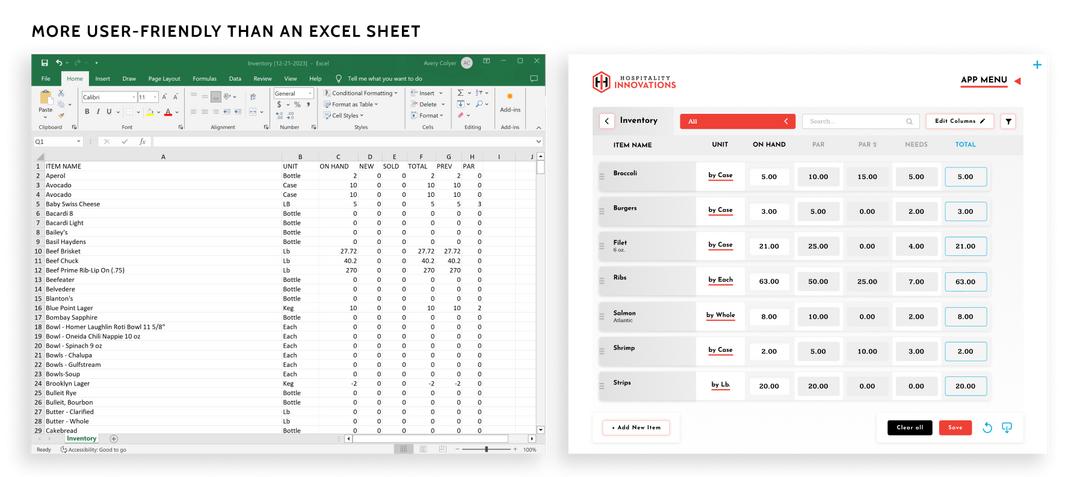Switch to the Formulas ribbon tab
The image size is (1080, 477).
pyautogui.click(x=205, y=79)
